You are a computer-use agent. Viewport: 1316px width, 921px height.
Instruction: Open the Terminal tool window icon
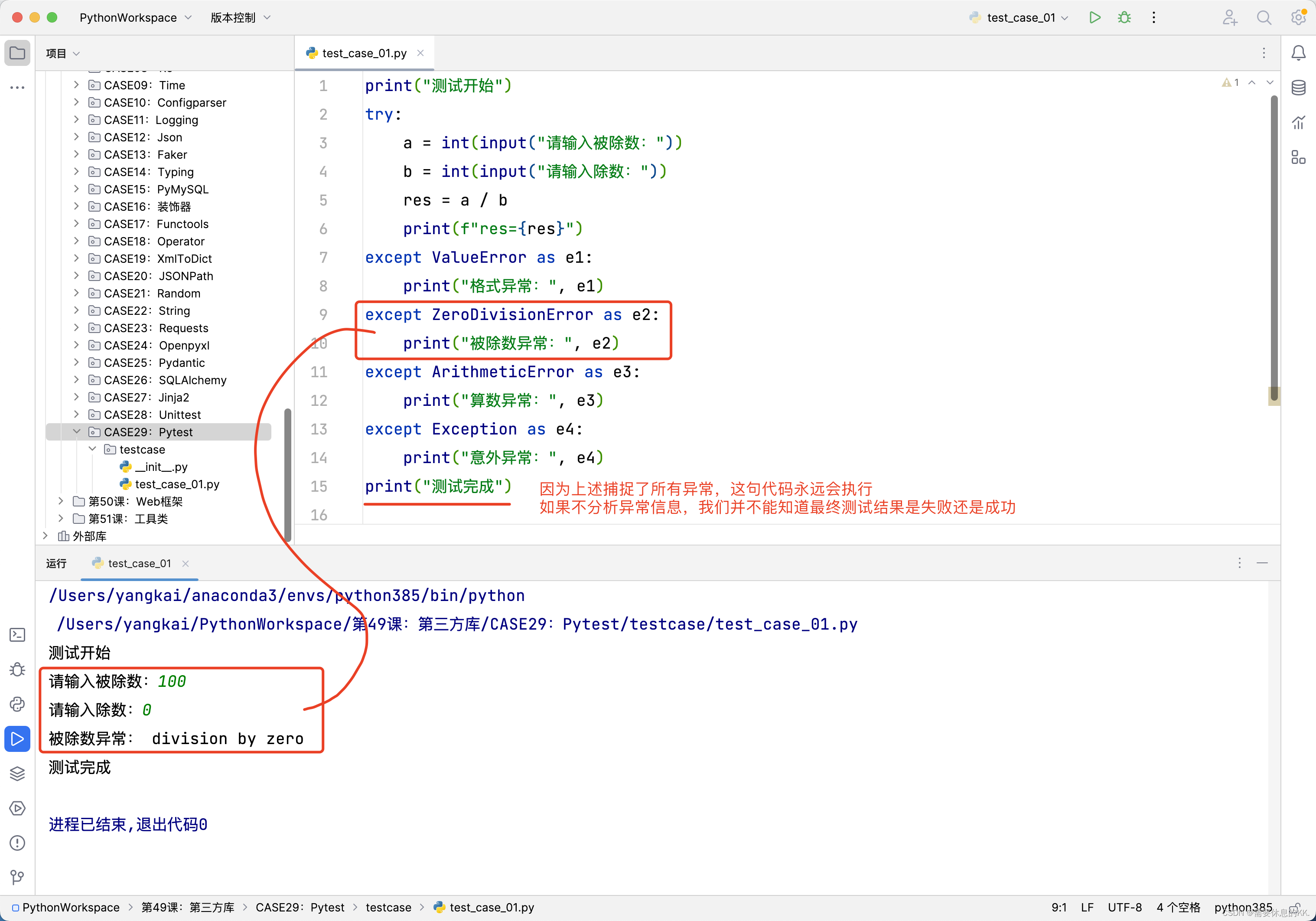coord(17,634)
